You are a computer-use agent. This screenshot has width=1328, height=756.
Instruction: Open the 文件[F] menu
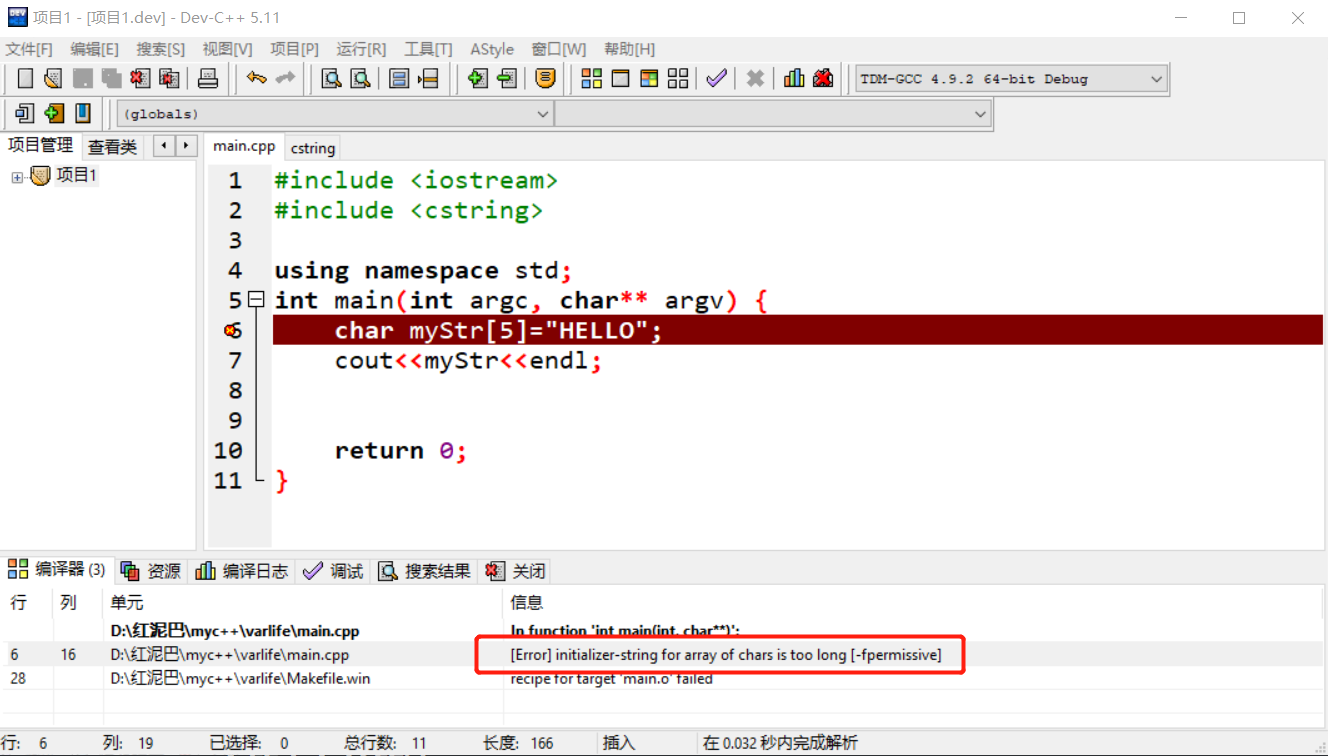pos(29,49)
